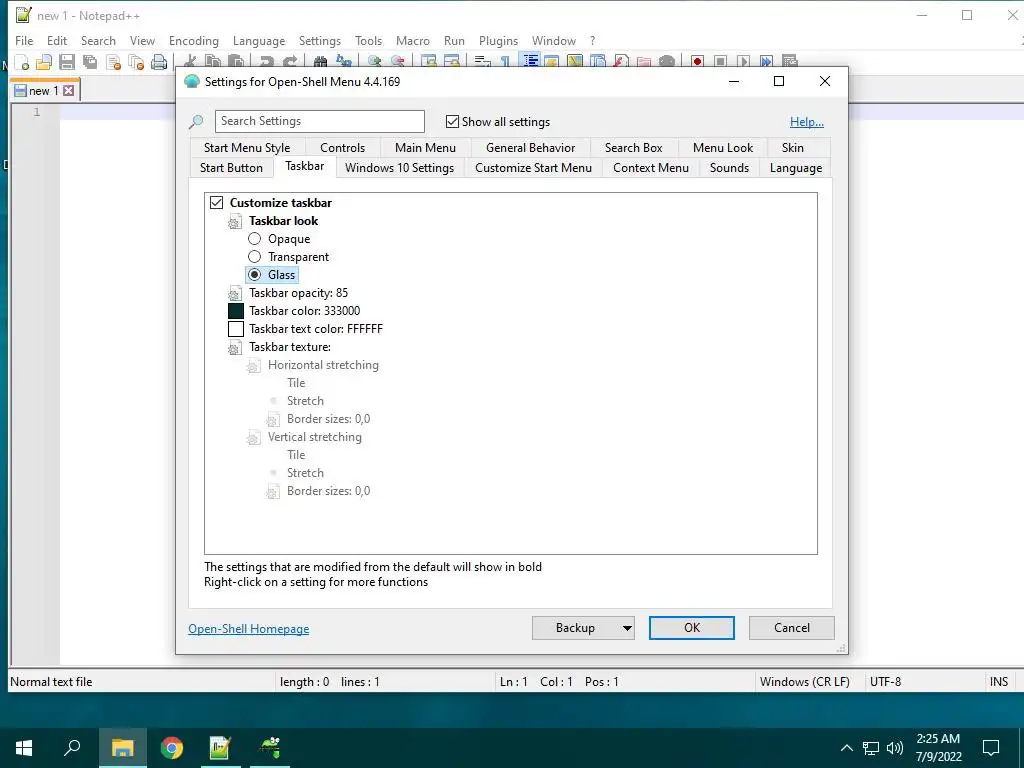Screen dimensions: 1024x768
Task: Click the Start Recording macro icon
Action: pos(697,61)
